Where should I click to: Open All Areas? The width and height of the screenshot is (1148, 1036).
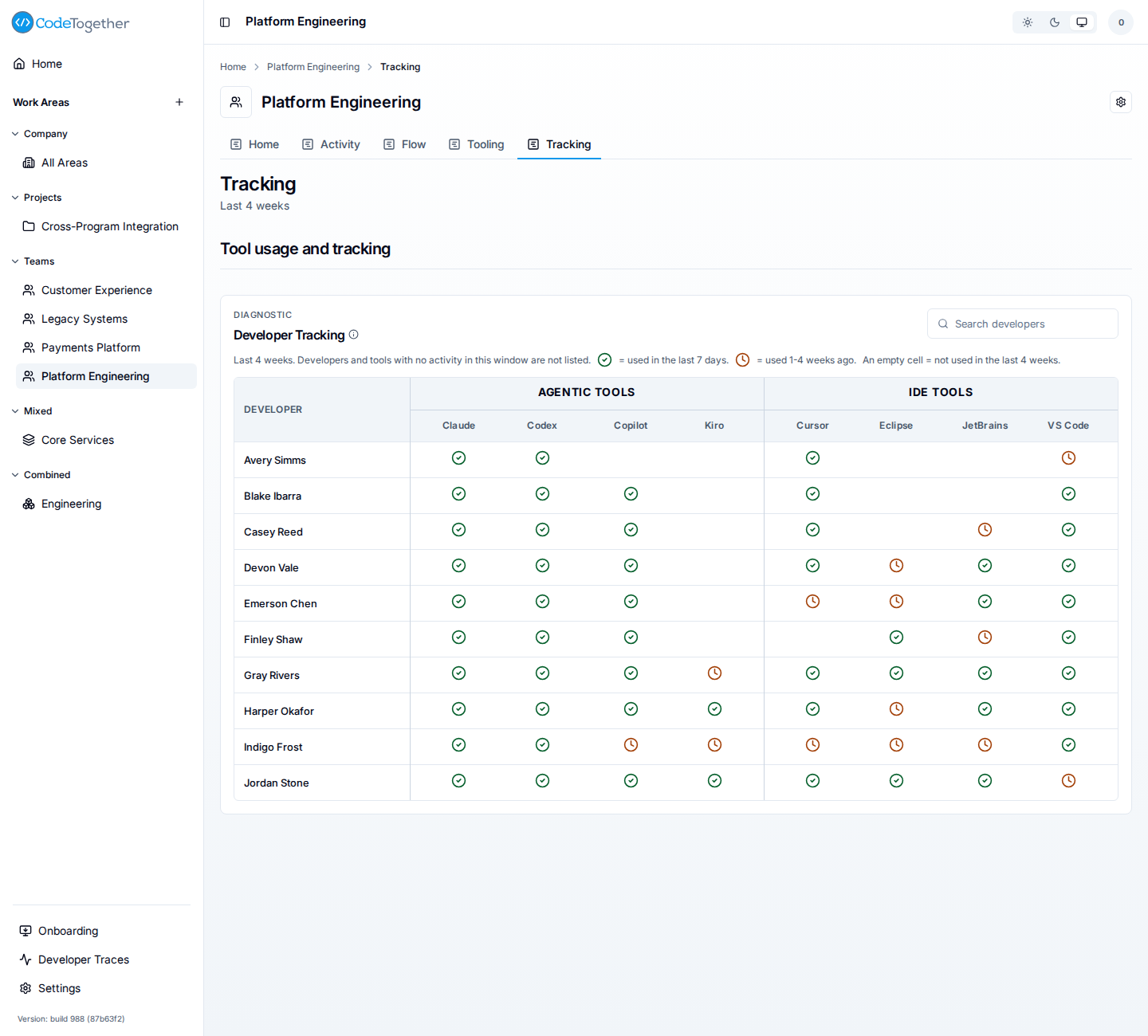[x=106, y=163]
